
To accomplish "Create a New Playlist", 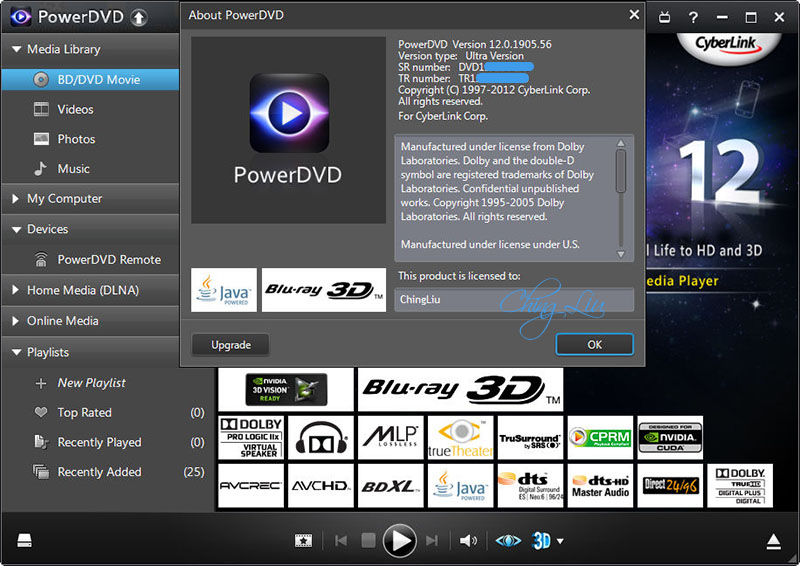I will [91, 383].
